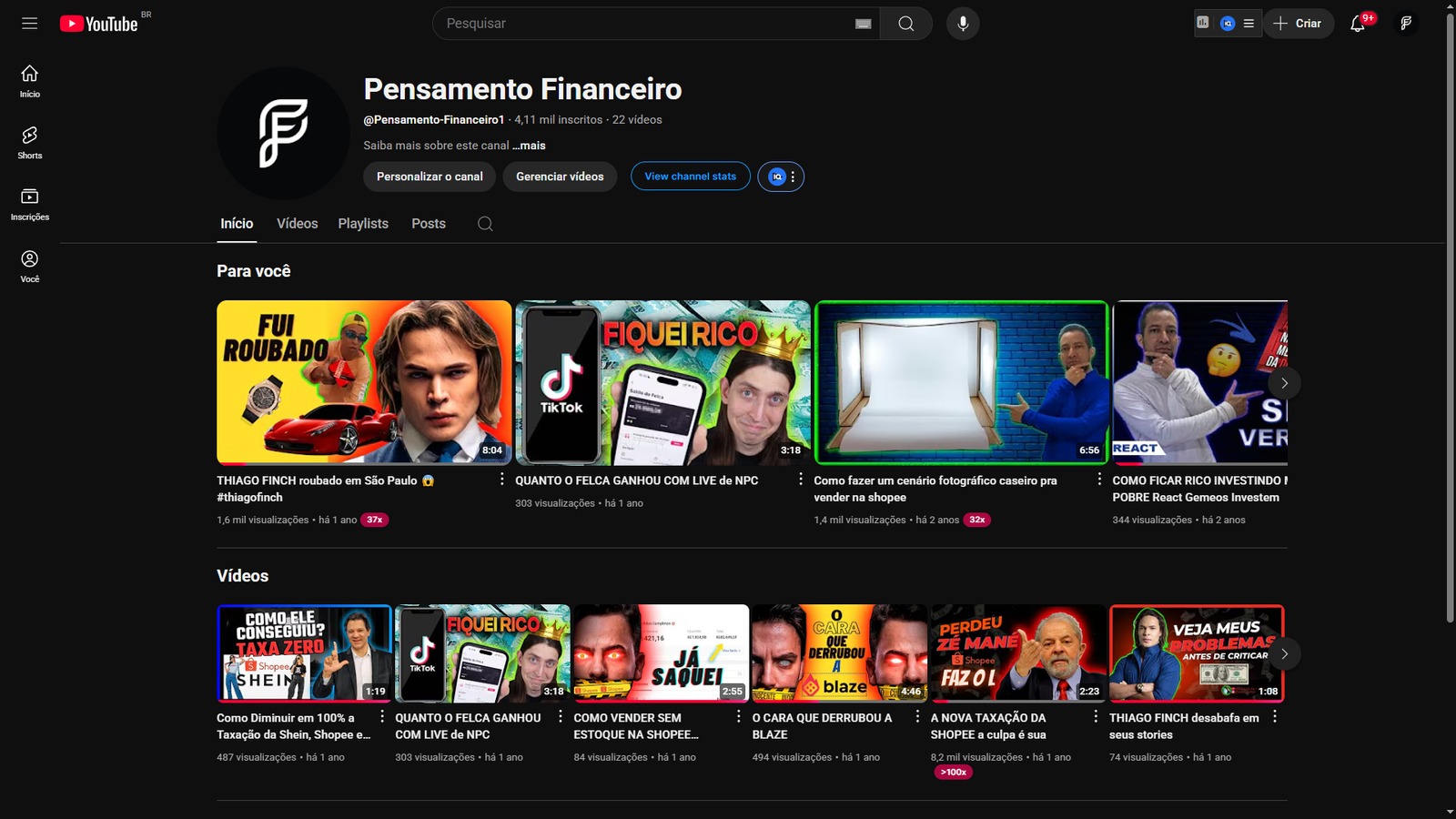This screenshot has width=1456, height=819.
Task: Open options for COMO VENDER SEM ESTOQUE video
Action: 738,716
